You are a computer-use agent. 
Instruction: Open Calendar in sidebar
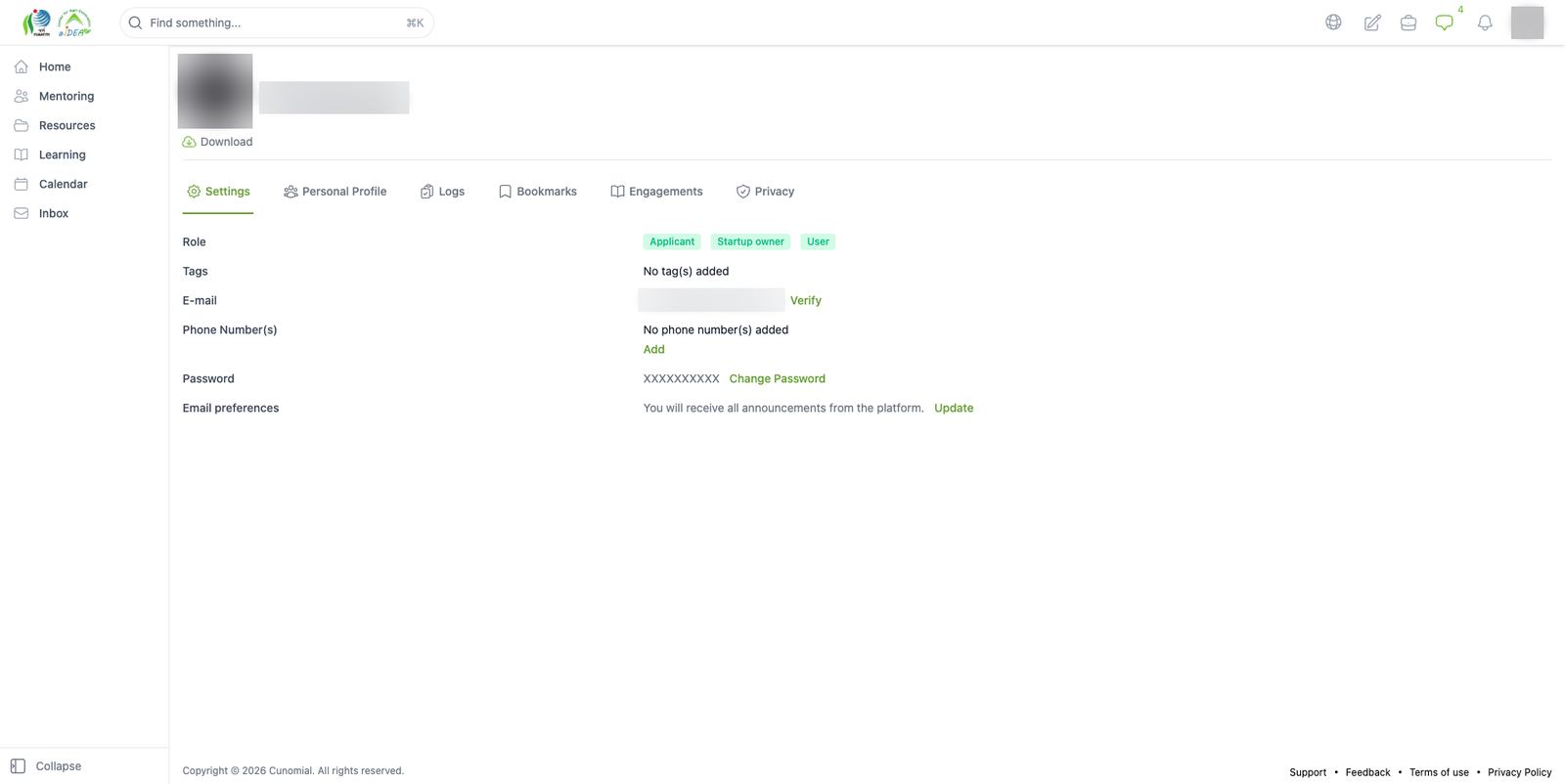64,184
